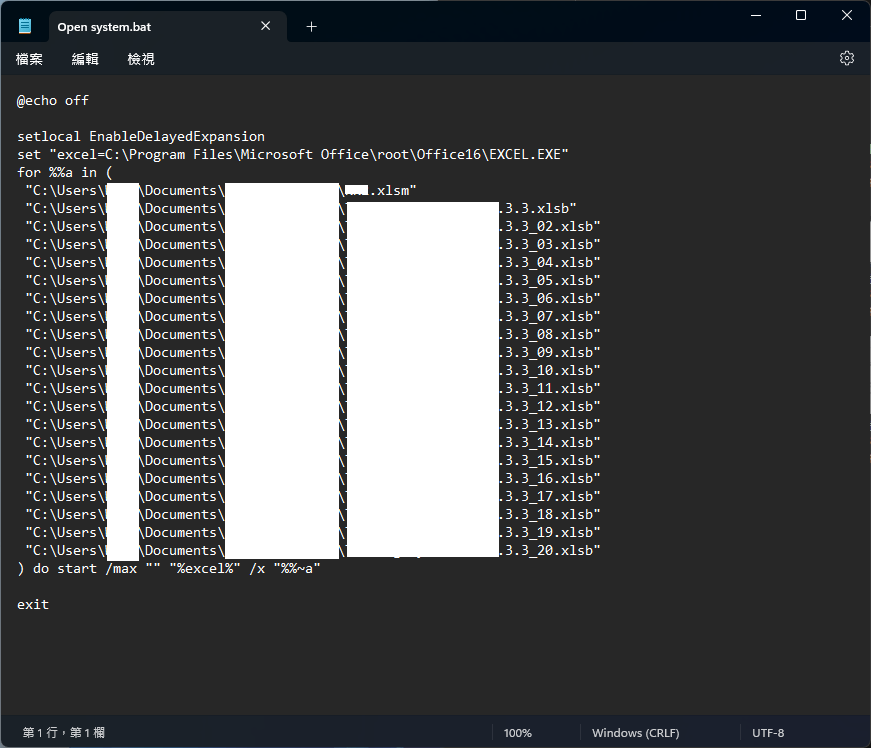Image resolution: width=871 pixels, height=748 pixels.
Task: Click the line ending in .3.3_05.xlsb"
Action: click(313, 280)
